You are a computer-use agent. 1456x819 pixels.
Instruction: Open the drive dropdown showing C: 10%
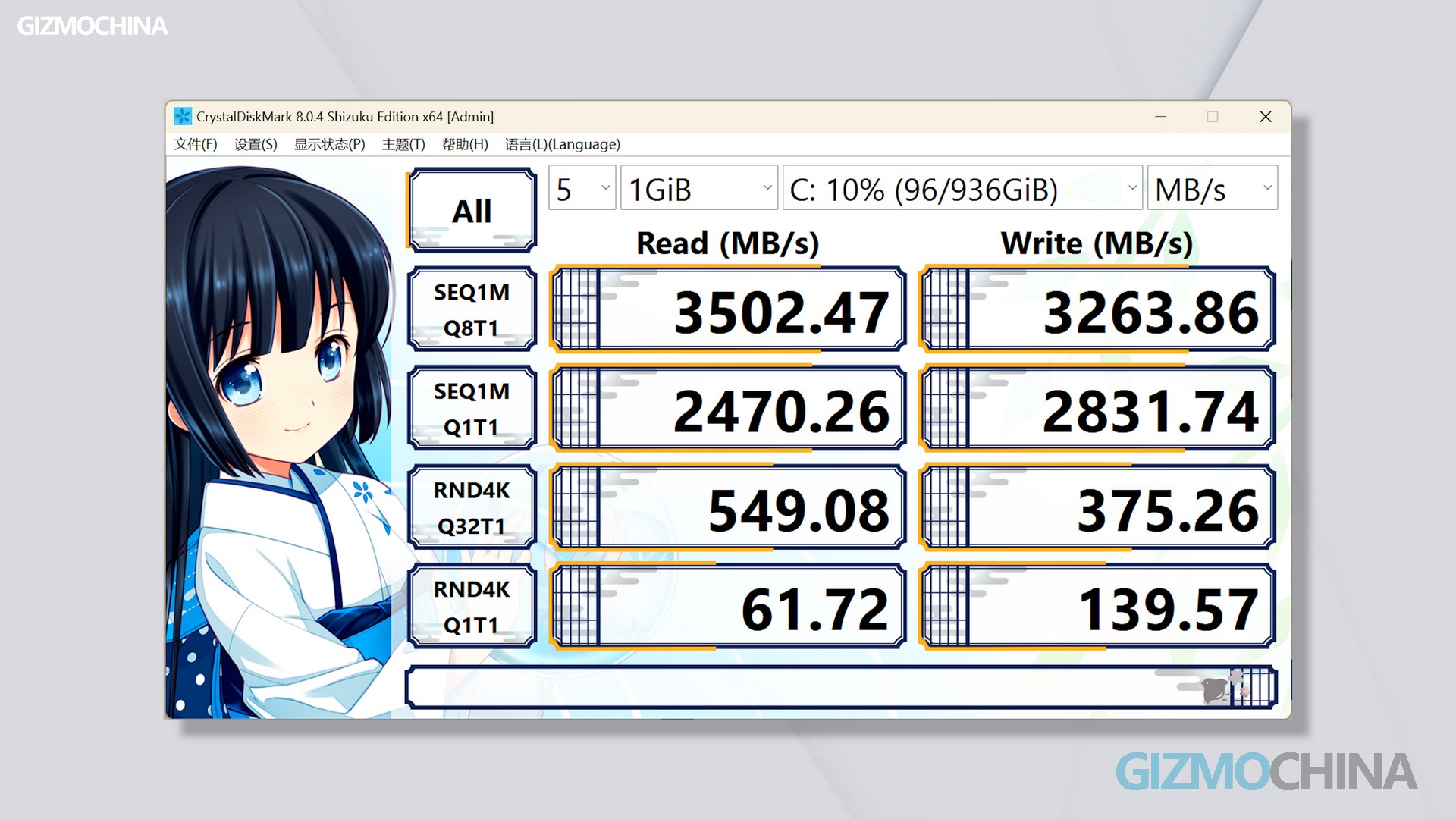[962, 188]
